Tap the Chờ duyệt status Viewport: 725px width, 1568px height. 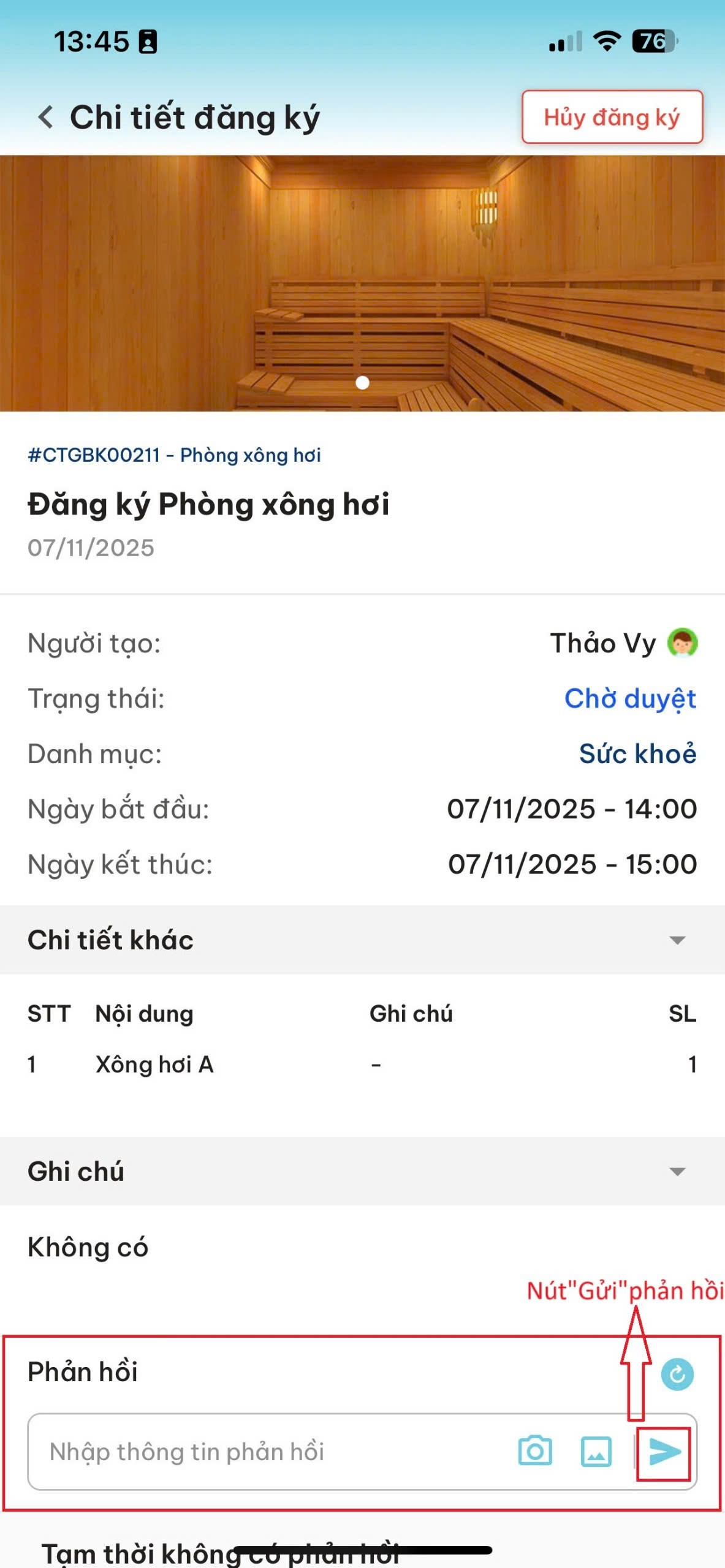(x=630, y=699)
